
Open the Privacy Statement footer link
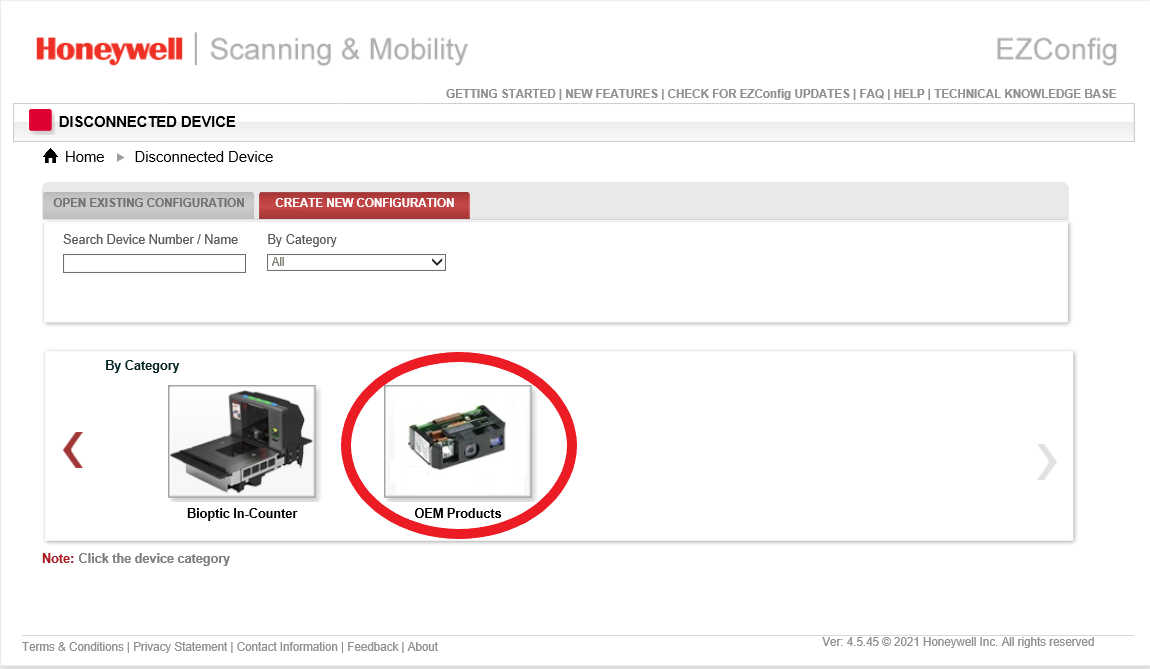180,647
